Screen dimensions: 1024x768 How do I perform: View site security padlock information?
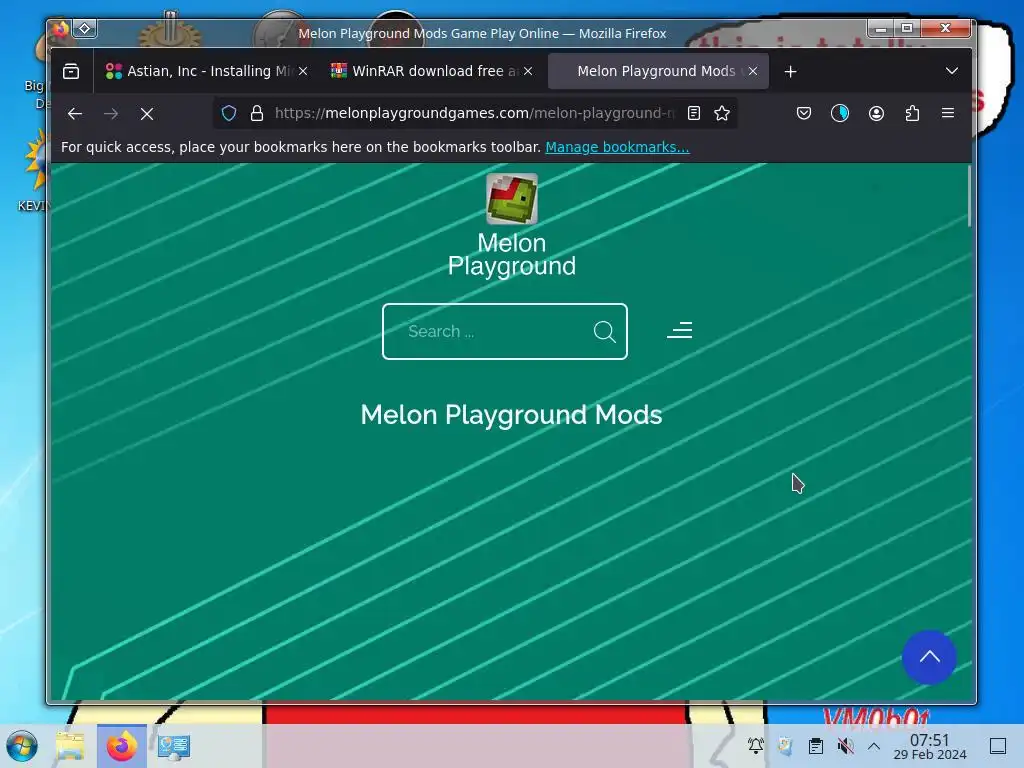pyautogui.click(x=257, y=113)
